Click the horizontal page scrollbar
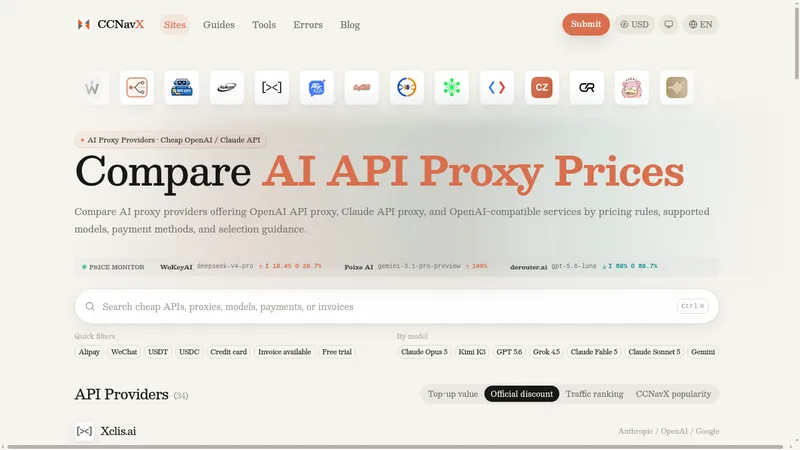Screen dimensions: 800x450 click(395, 447)
